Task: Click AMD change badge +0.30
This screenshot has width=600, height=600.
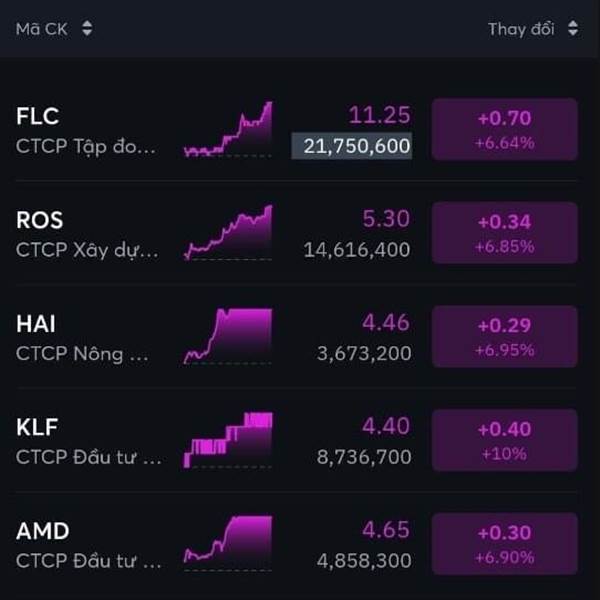Action: point(504,544)
